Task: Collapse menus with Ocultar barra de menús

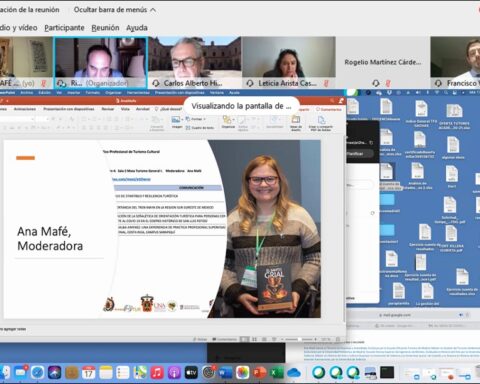Action: point(115,10)
